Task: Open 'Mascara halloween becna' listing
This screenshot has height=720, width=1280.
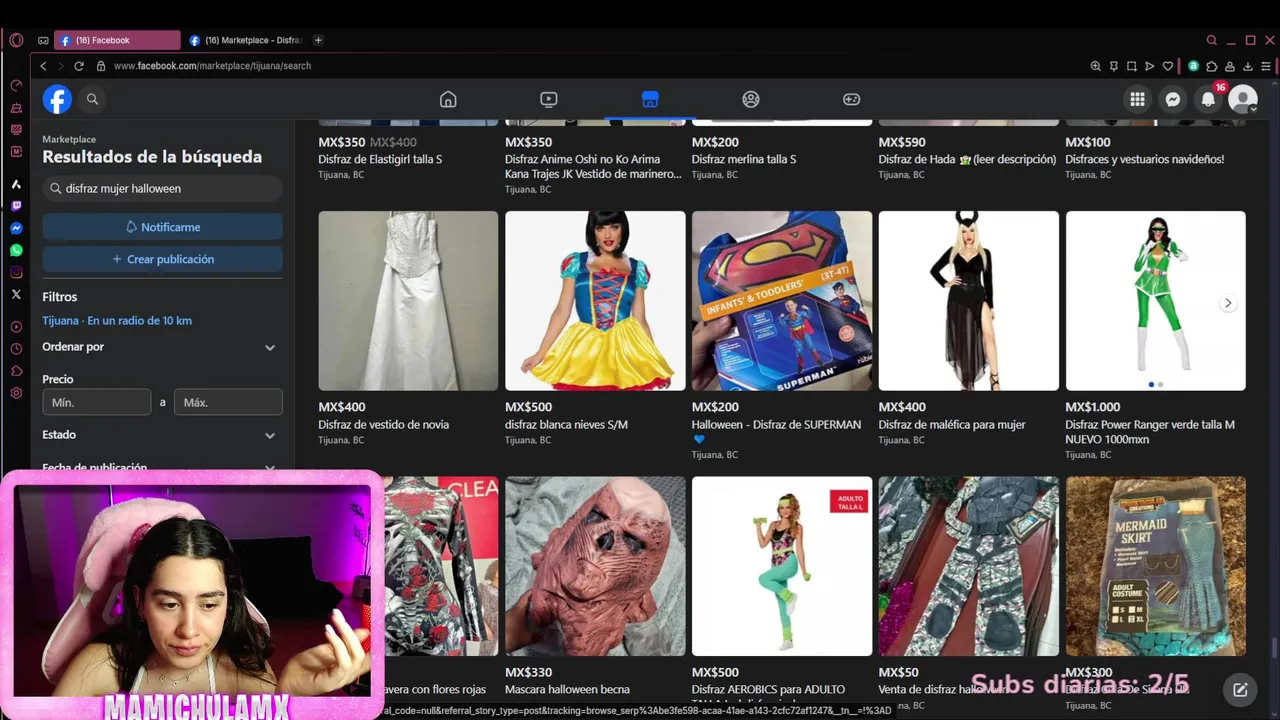Action: (567, 690)
